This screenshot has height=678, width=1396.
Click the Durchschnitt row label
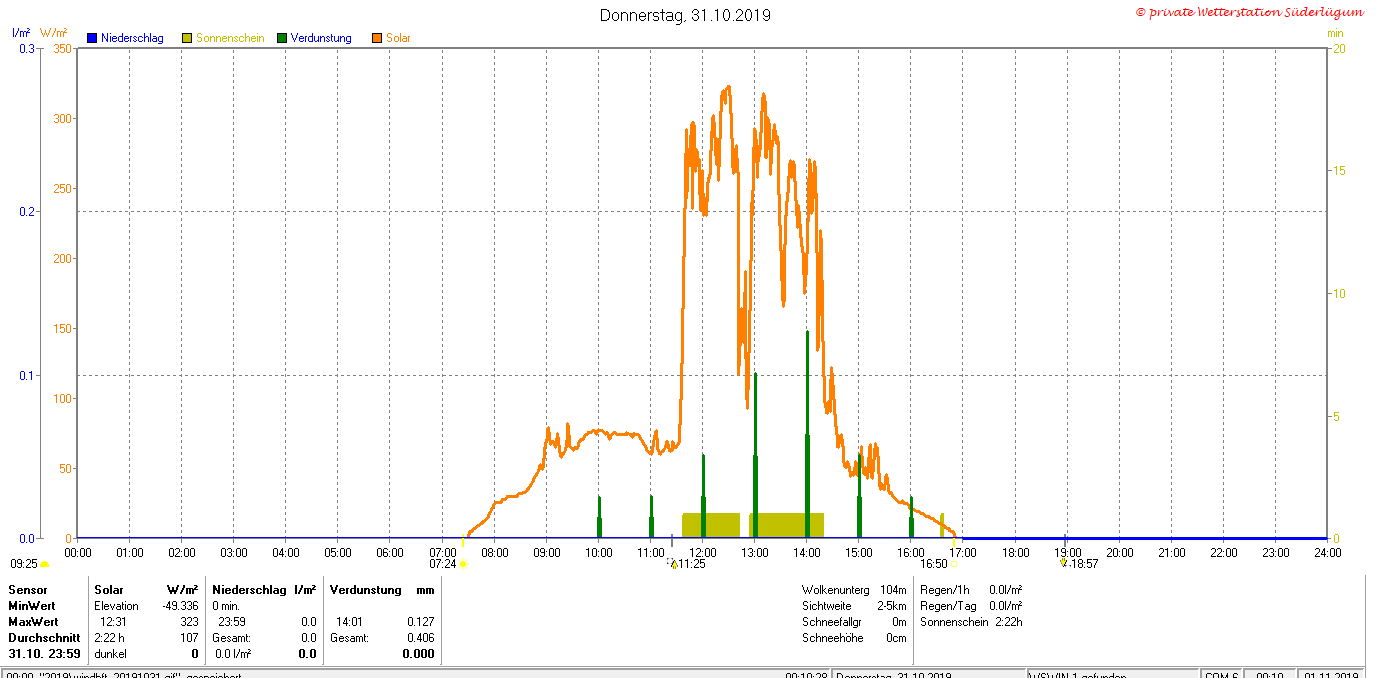point(42,638)
